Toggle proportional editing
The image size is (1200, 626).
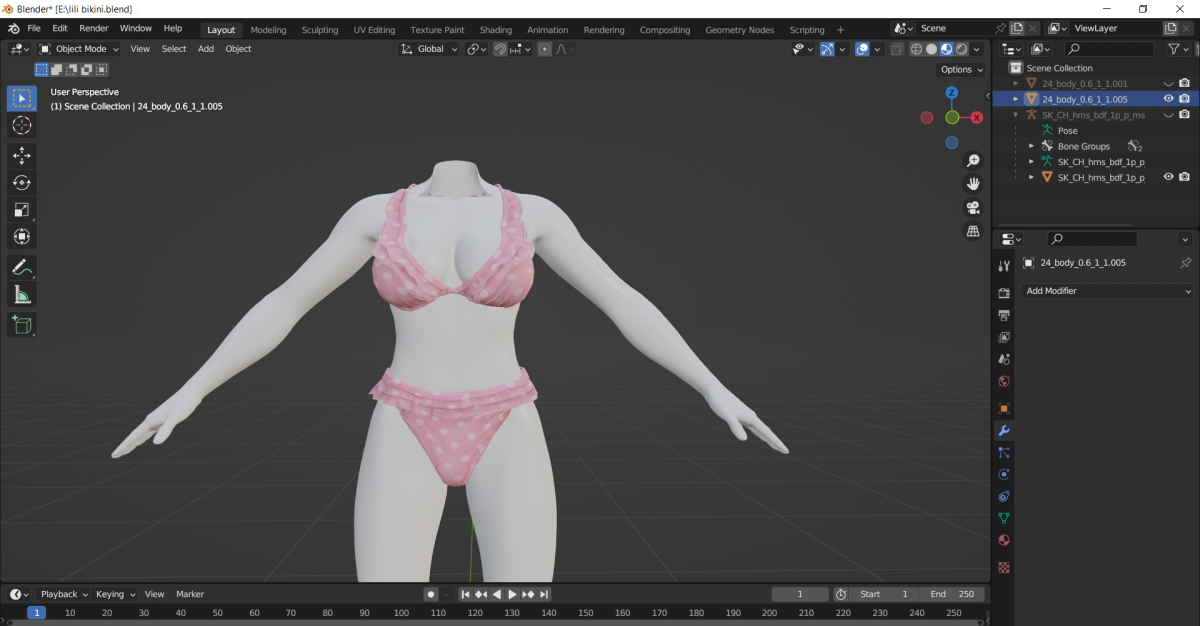coord(544,49)
